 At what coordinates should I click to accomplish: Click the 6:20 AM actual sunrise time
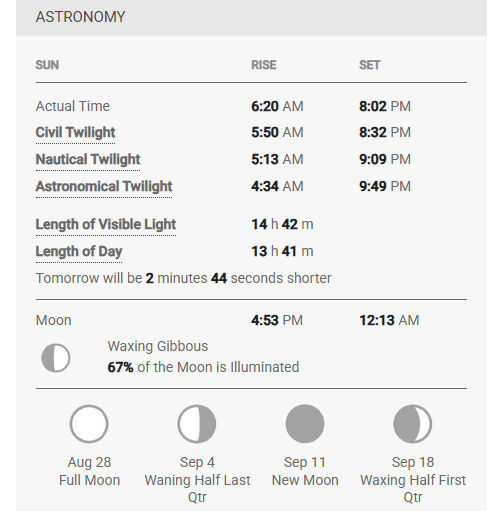[x=277, y=106]
